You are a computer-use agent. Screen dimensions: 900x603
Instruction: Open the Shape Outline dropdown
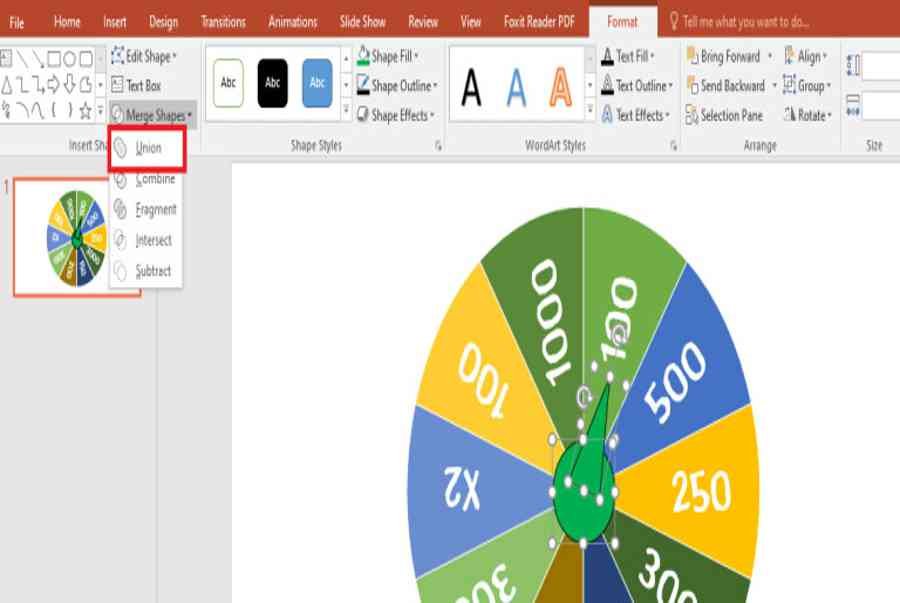(x=397, y=85)
